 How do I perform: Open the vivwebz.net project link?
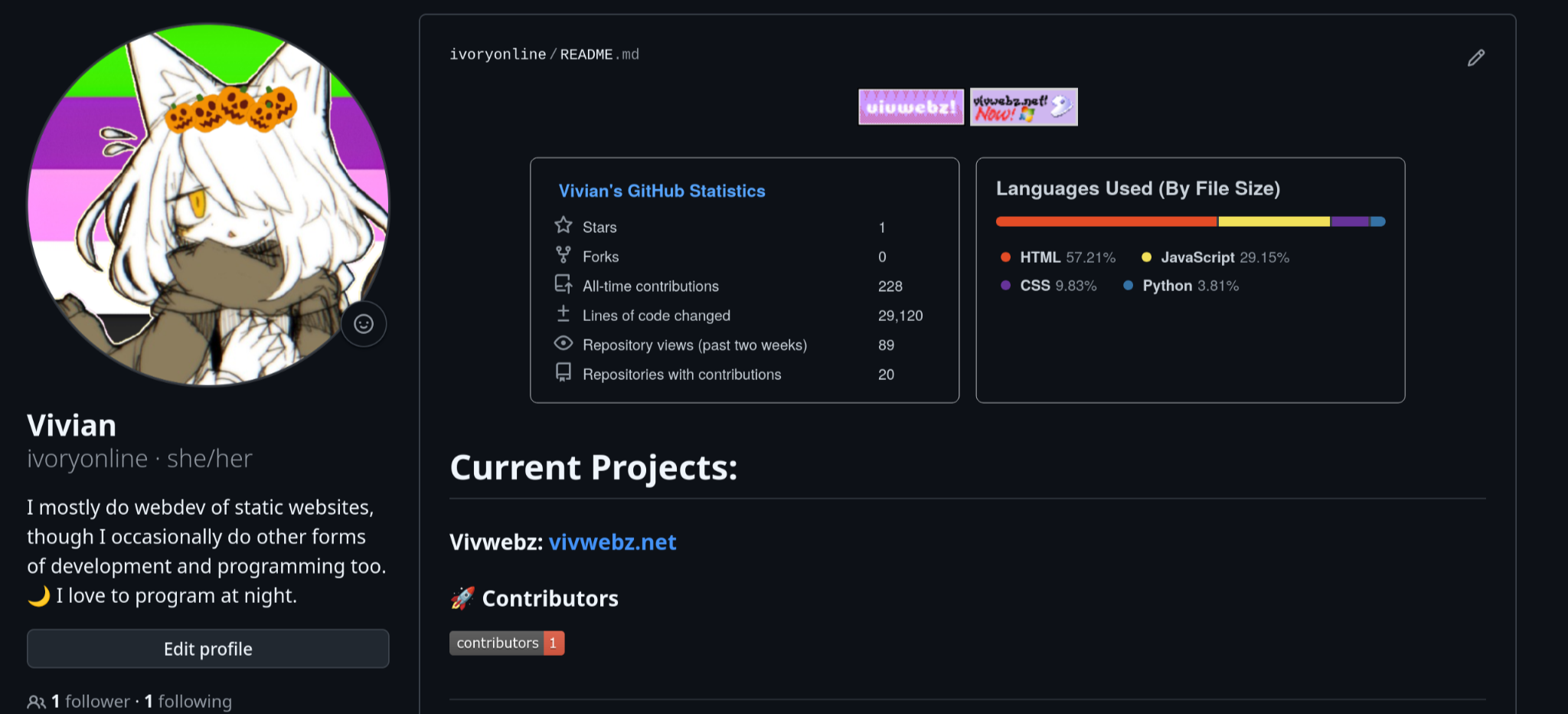pyautogui.click(x=612, y=542)
